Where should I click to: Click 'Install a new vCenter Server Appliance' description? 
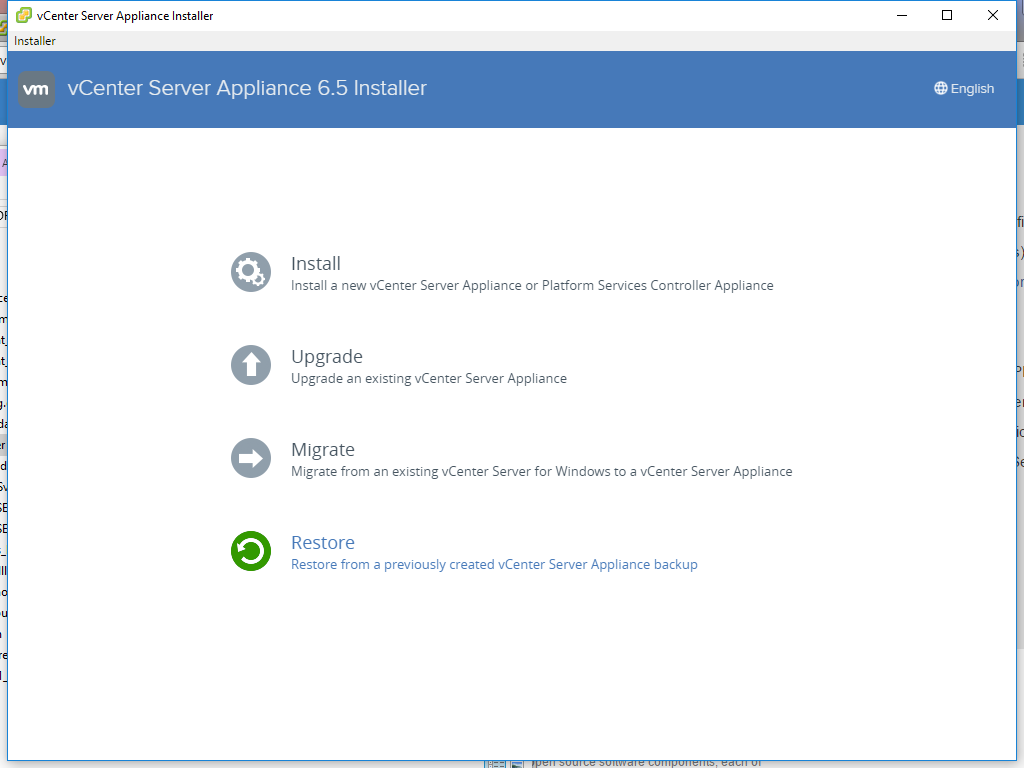tap(532, 285)
